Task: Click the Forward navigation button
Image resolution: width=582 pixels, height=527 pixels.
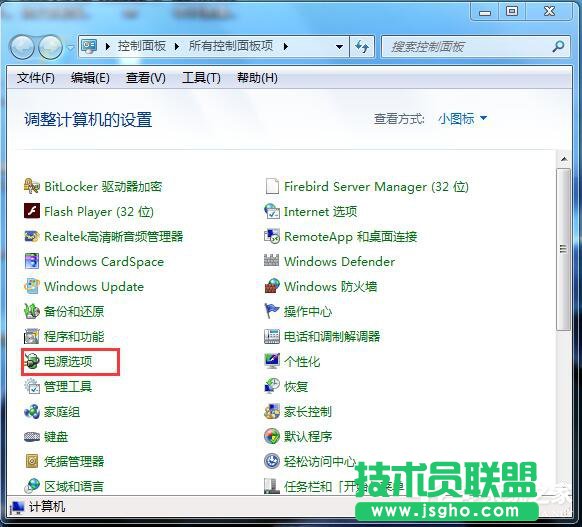Action: click(x=50, y=47)
